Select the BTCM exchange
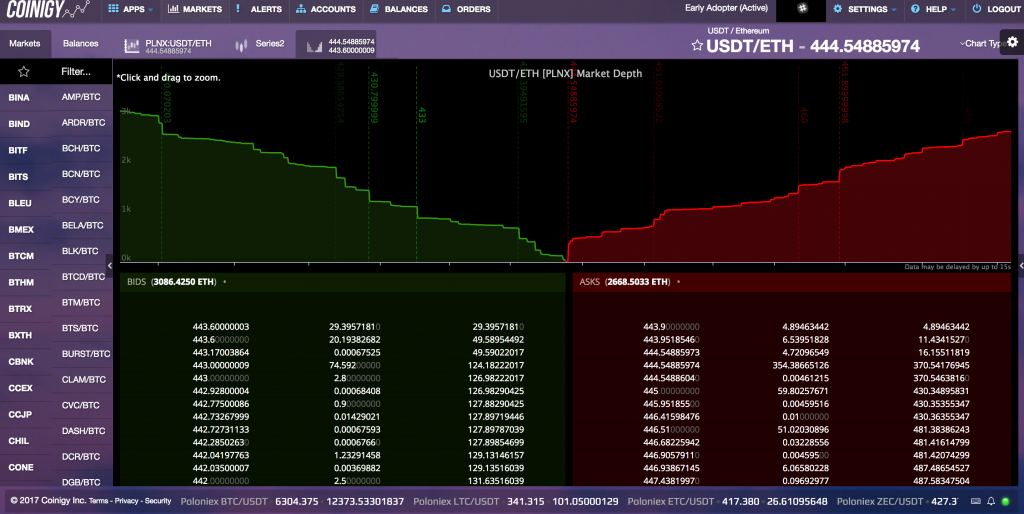This screenshot has width=1024, height=514. pos(21,256)
